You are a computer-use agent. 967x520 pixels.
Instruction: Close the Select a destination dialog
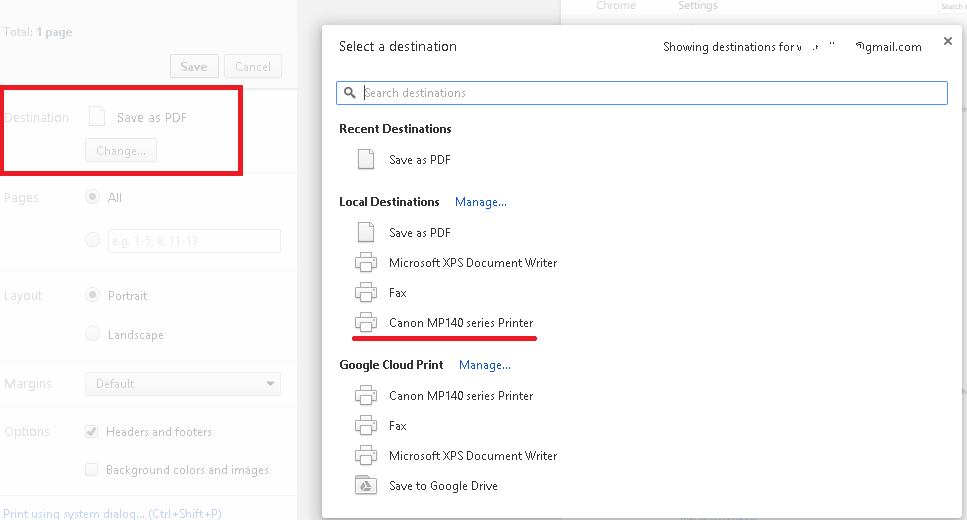(947, 42)
